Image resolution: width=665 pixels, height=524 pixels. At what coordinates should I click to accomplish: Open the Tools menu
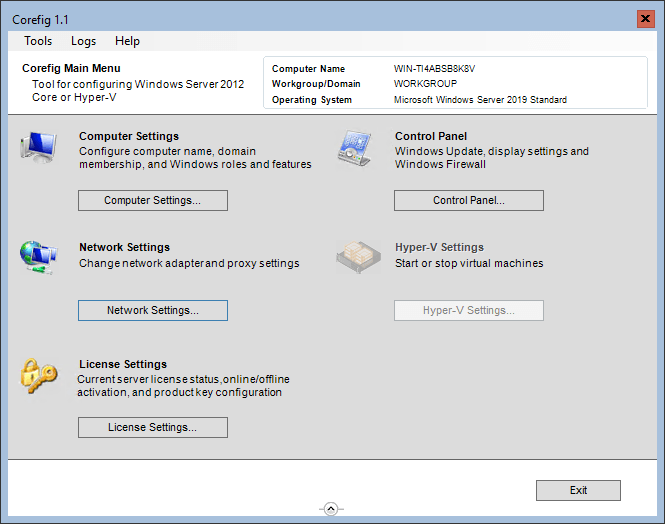38,41
